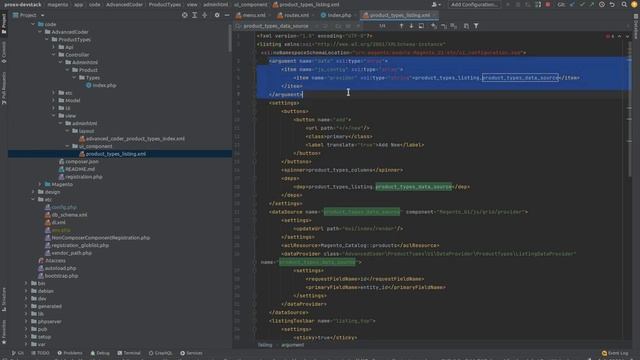Click argument breadcrumb at editor bottom

point(293,345)
